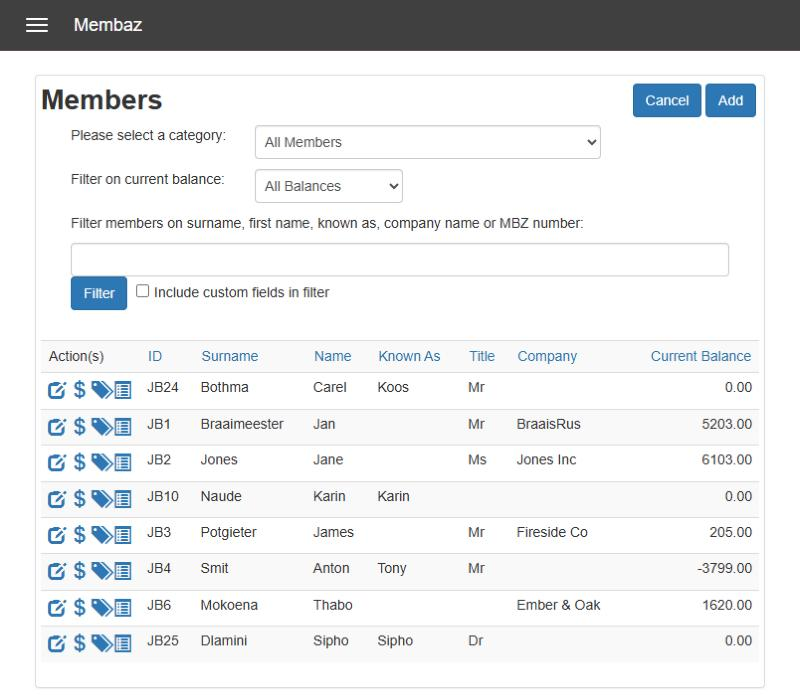Open the hamburger navigation menu
The height and width of the screenshot is (700, 800).
point(37,24)
